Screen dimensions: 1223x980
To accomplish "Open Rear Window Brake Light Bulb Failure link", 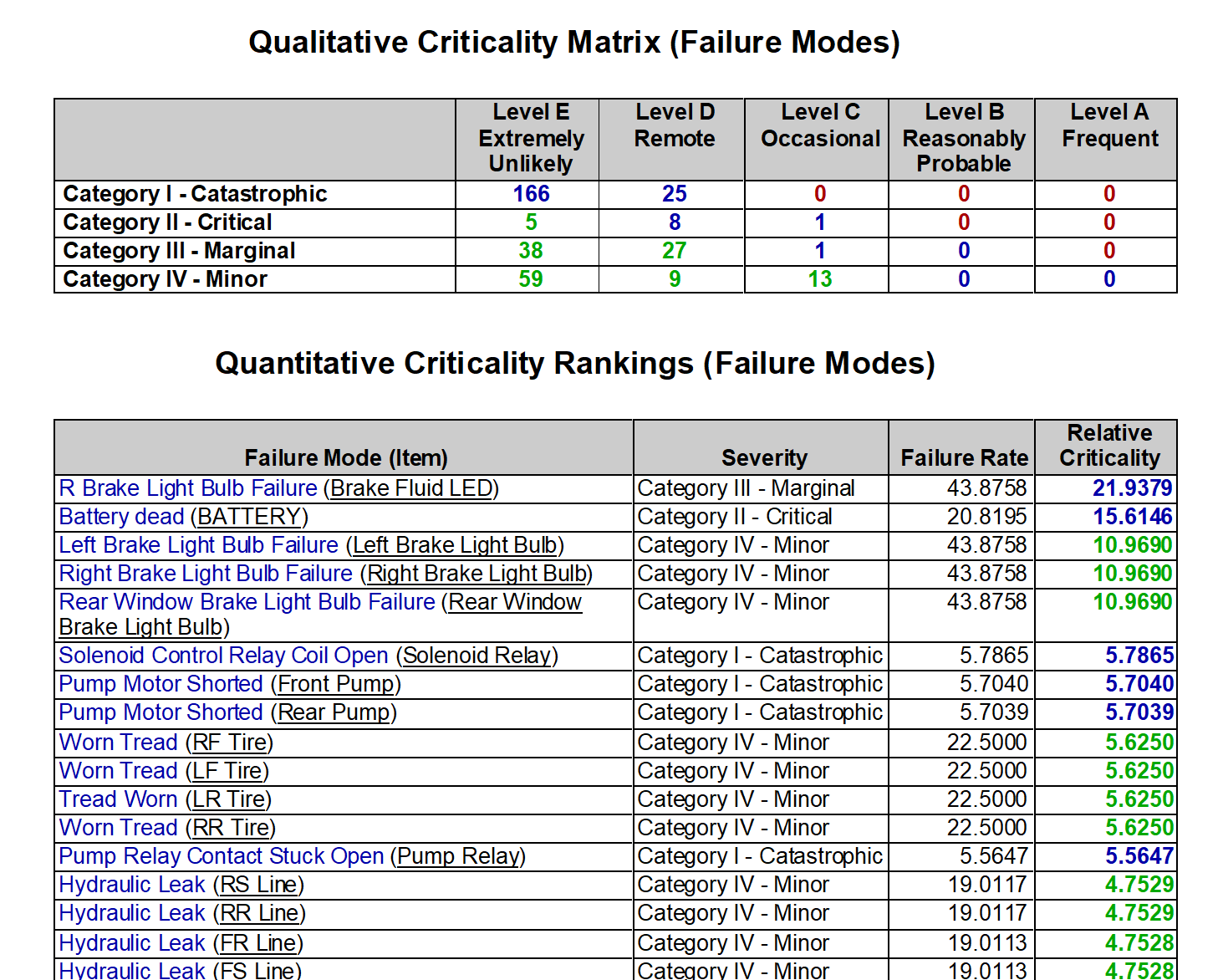I will click(247, 602).
